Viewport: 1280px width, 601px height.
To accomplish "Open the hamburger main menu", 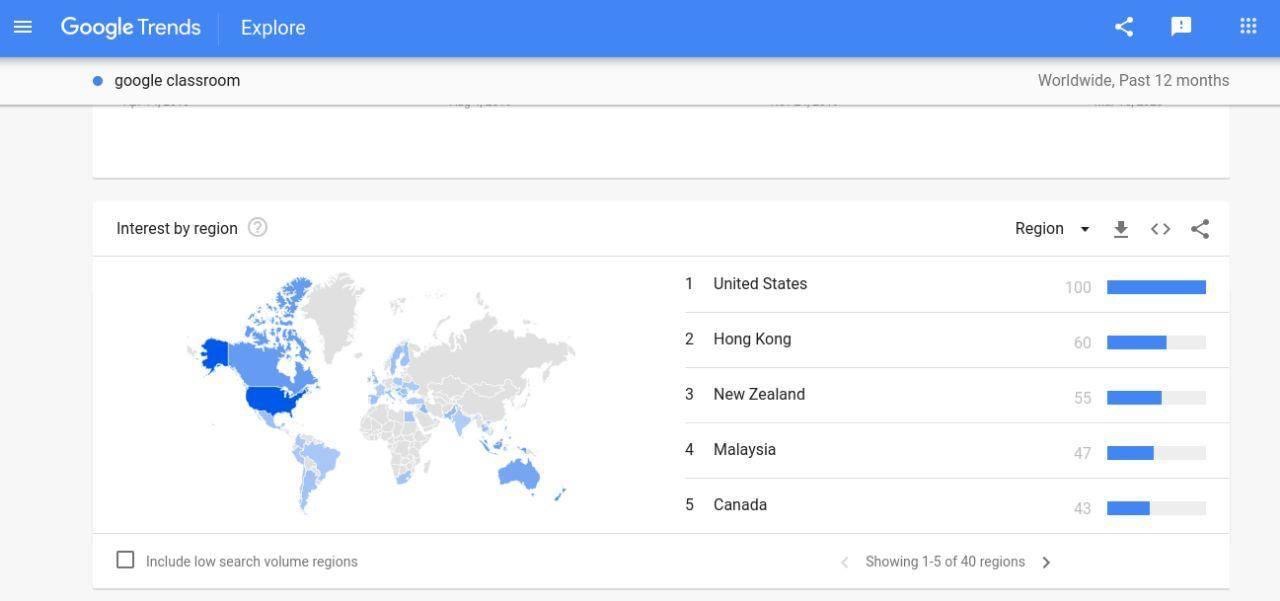I will click(23, 27).
